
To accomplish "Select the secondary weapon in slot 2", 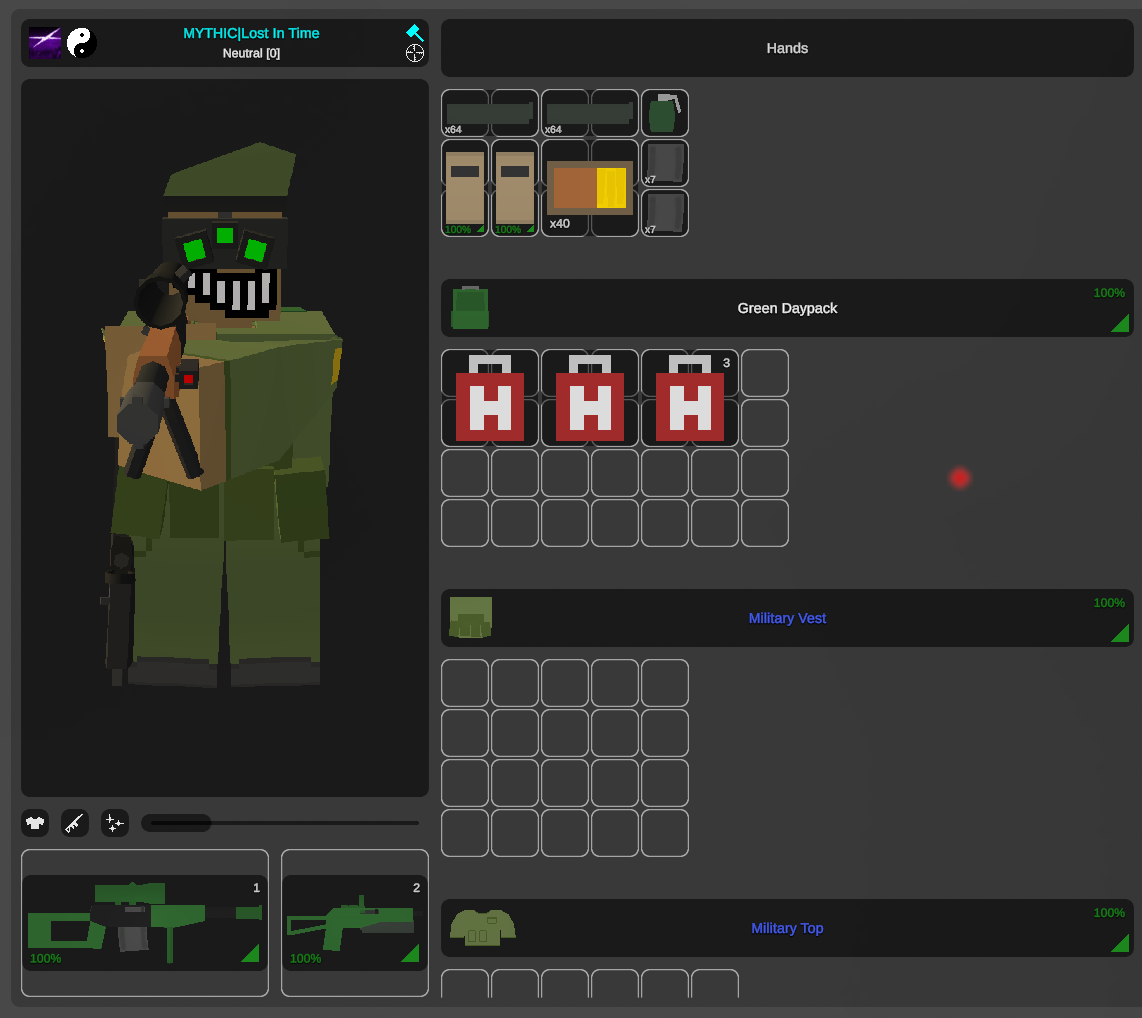I will [x=355, y=922].
